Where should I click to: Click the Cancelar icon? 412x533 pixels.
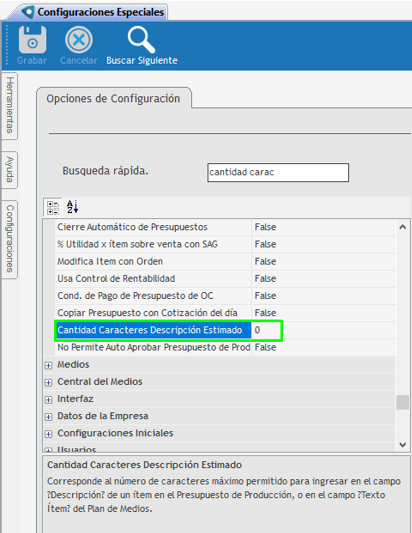click(x=79, y=40)
